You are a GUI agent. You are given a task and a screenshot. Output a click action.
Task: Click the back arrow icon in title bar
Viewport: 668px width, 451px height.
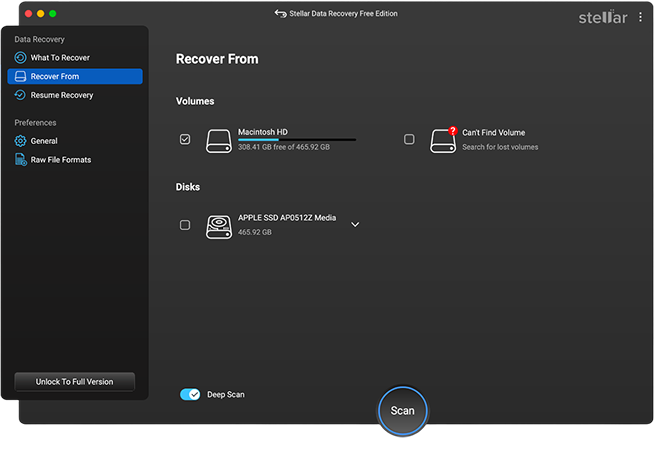tap(280, 14)
